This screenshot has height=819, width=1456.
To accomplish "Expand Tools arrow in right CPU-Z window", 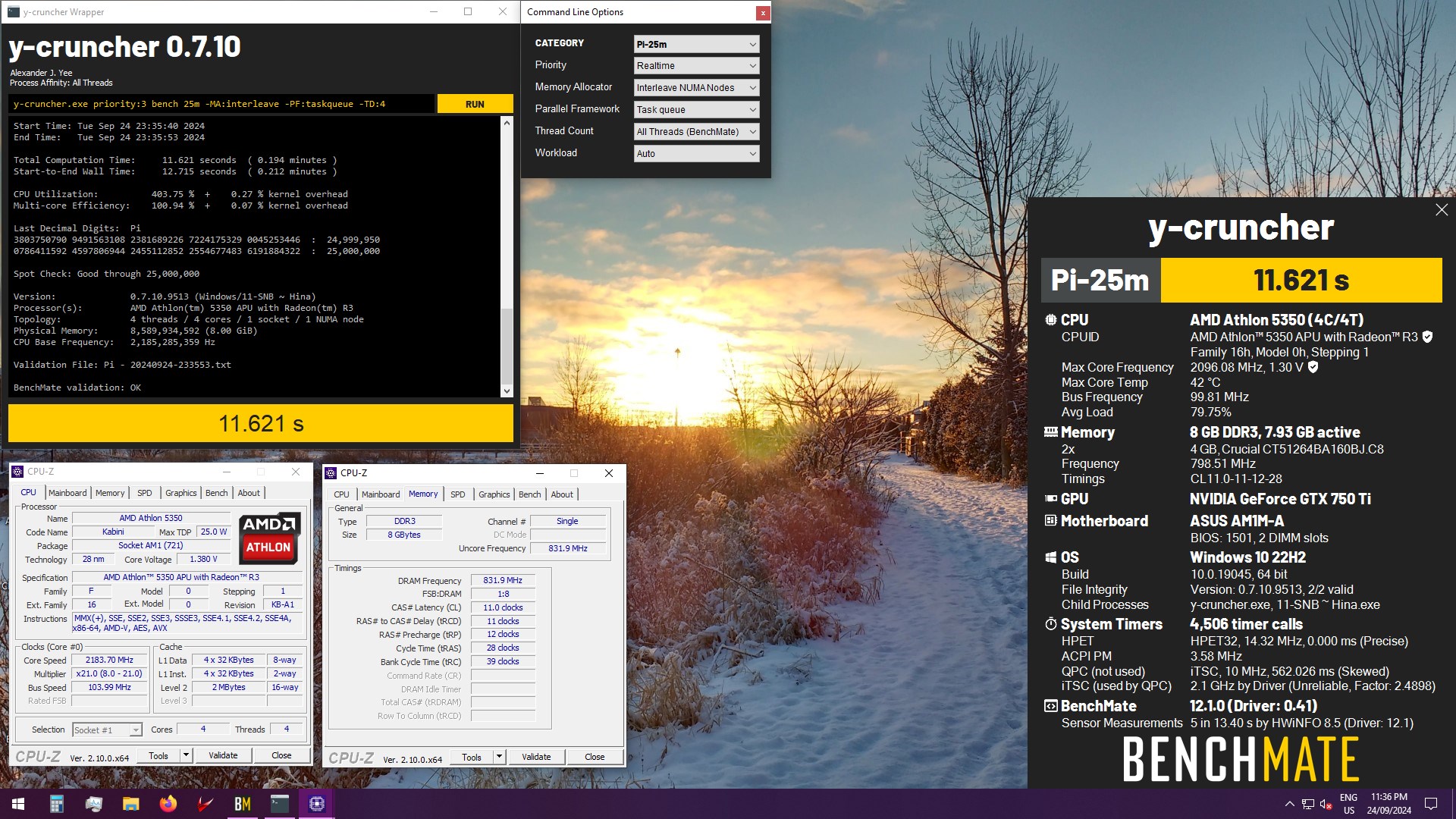I will pos(499,757).
